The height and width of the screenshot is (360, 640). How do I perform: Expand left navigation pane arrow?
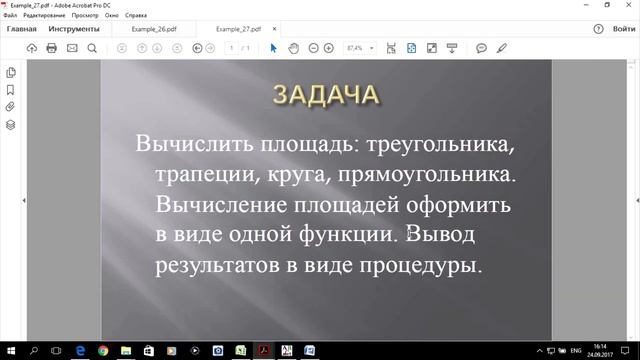click(x=24, y=200)
